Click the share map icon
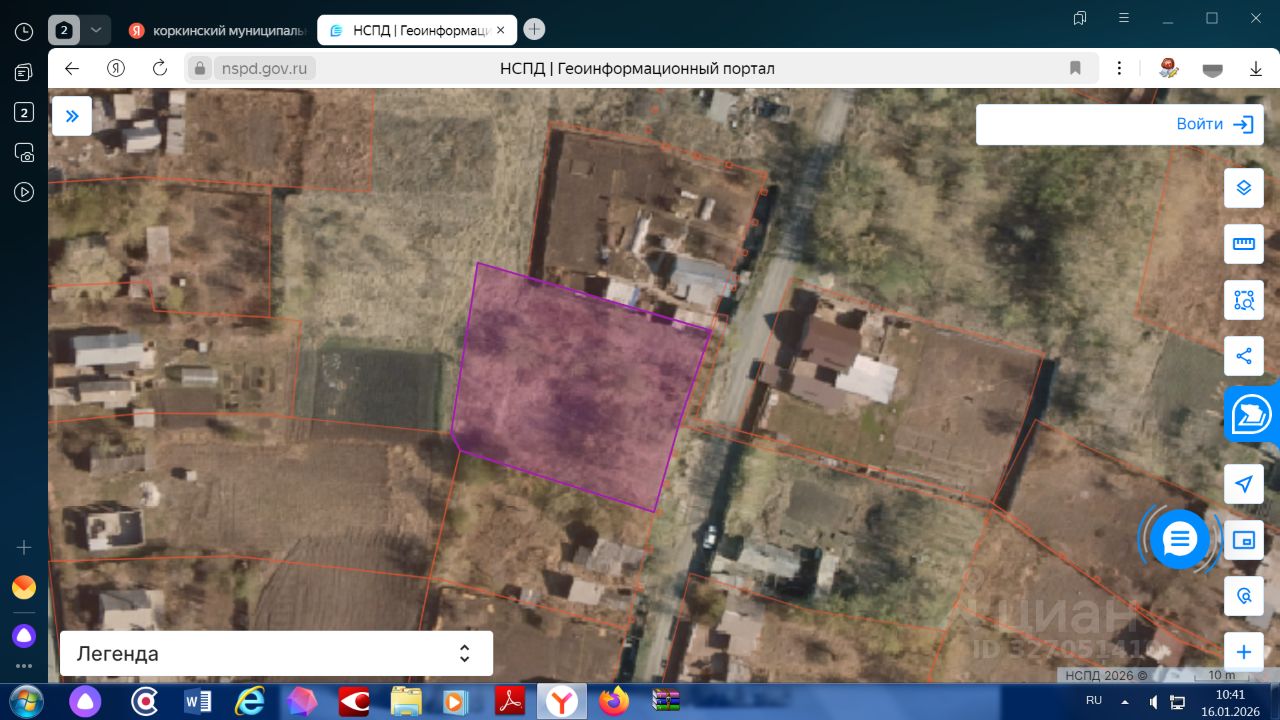Screen dimensions: 1280x720 click(x=1244, y=356)
